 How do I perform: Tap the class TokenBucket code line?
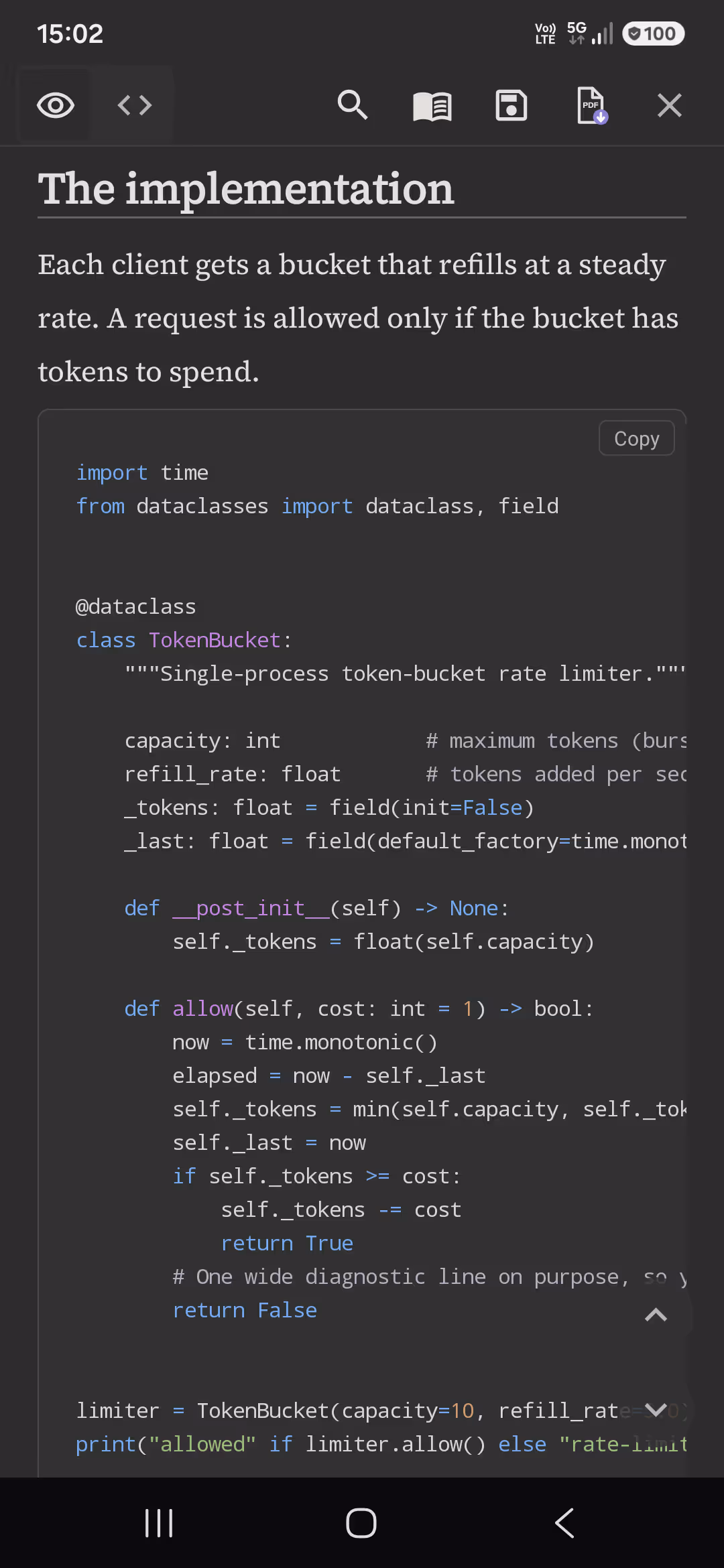pos(184,640)
